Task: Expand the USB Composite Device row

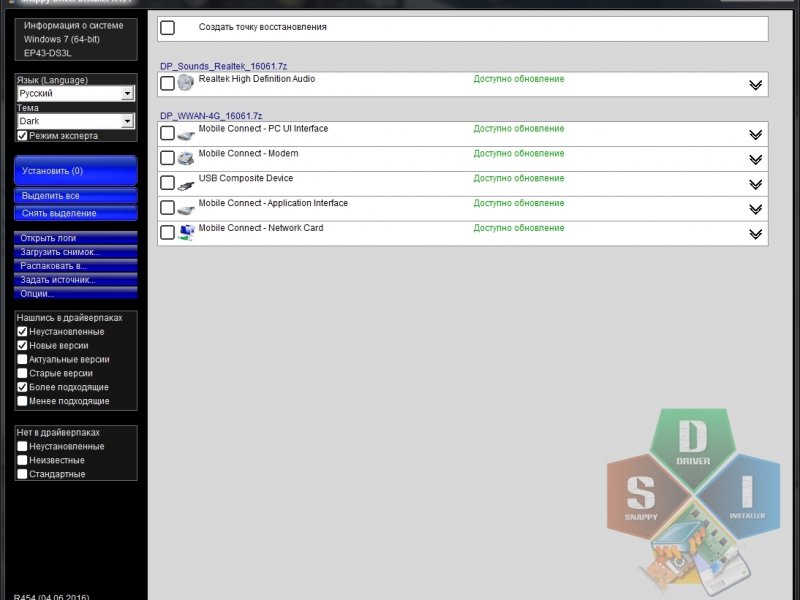Action: point(756,184)
